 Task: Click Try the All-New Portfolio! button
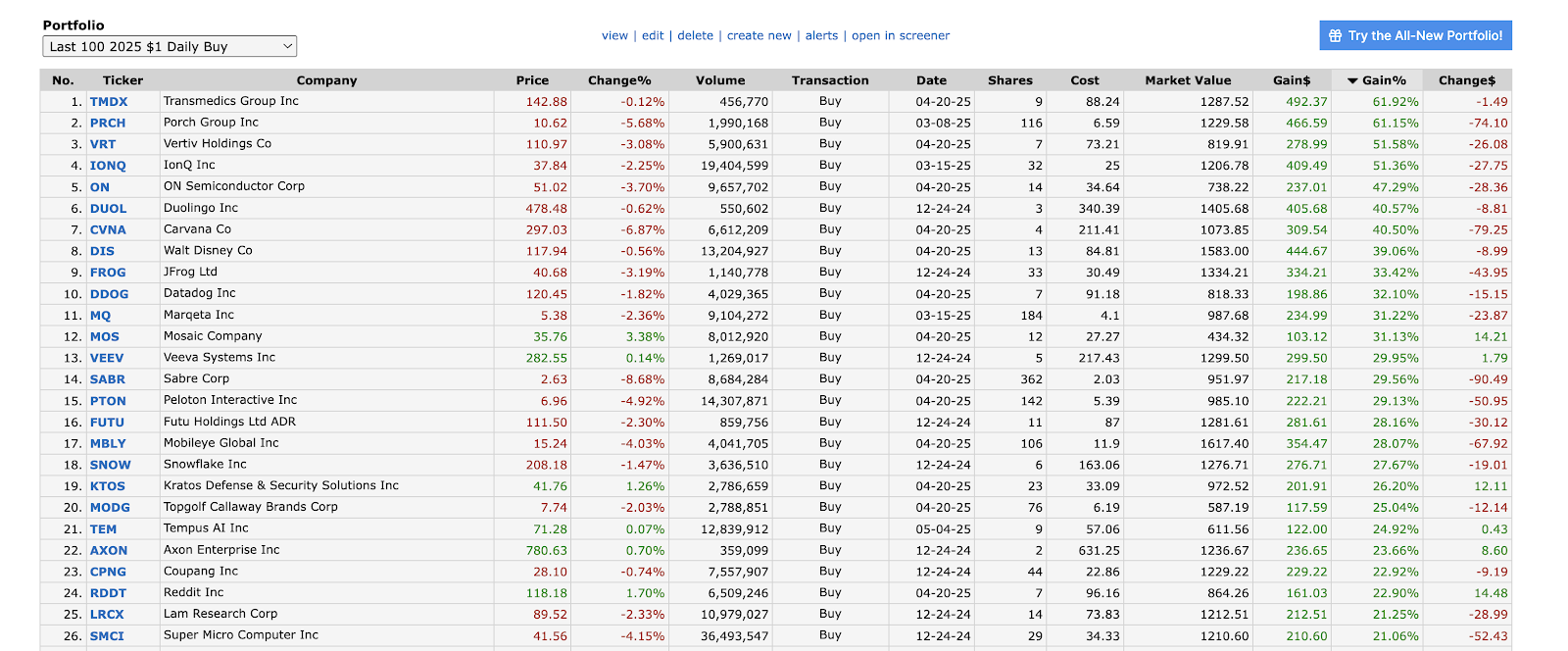coord(1415,35)
